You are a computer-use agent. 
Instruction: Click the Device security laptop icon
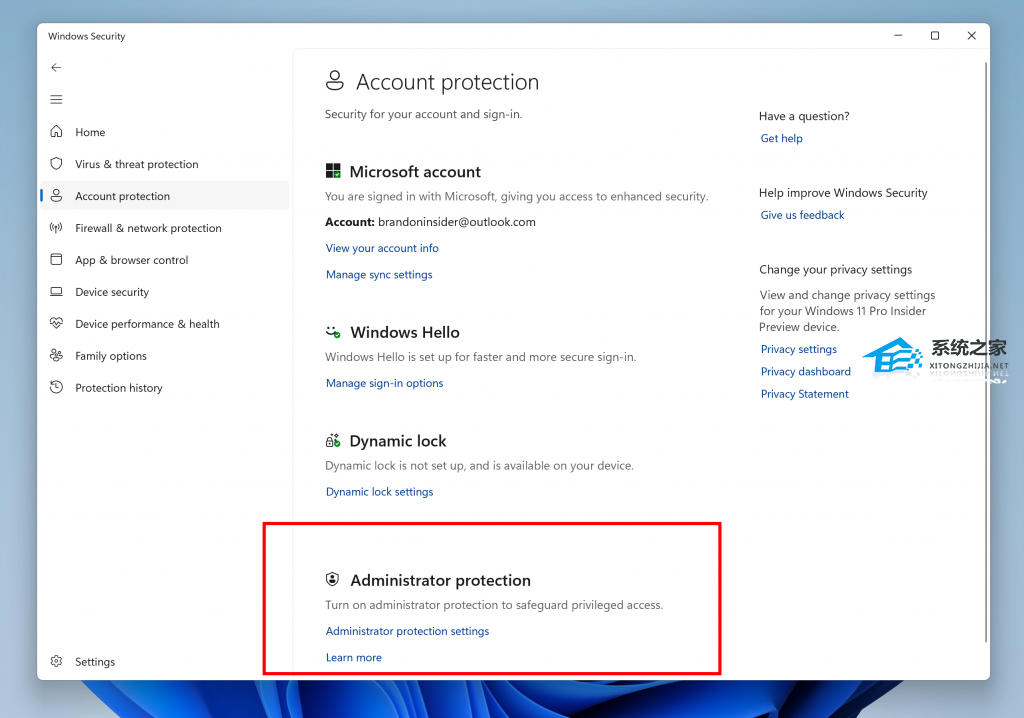[x=56, y=292]
